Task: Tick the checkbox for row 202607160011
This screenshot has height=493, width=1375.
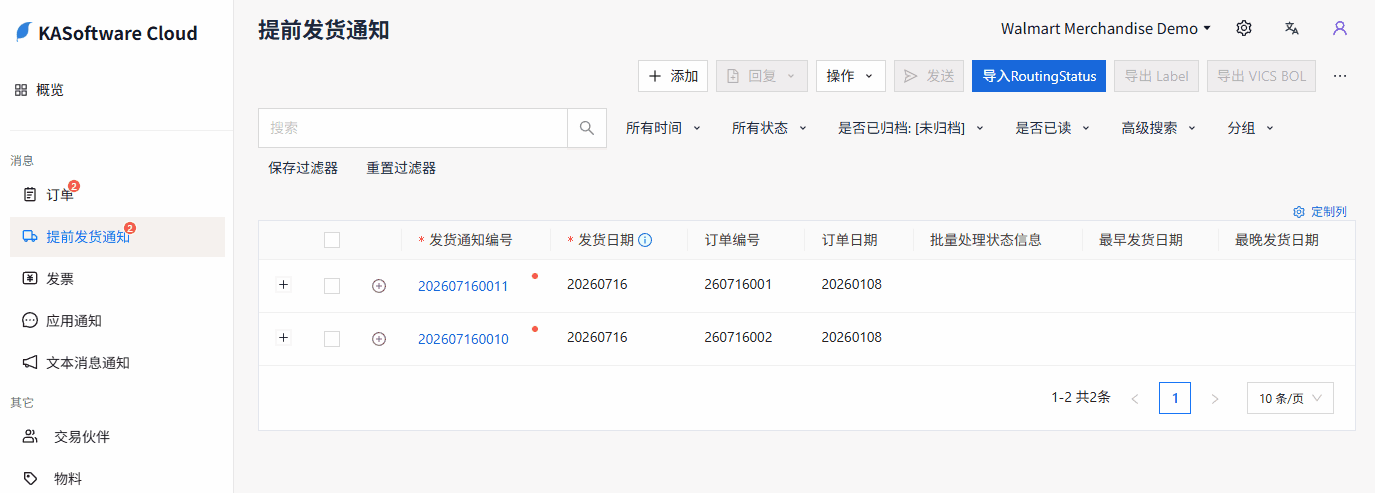Action: (x=332, y=286)
